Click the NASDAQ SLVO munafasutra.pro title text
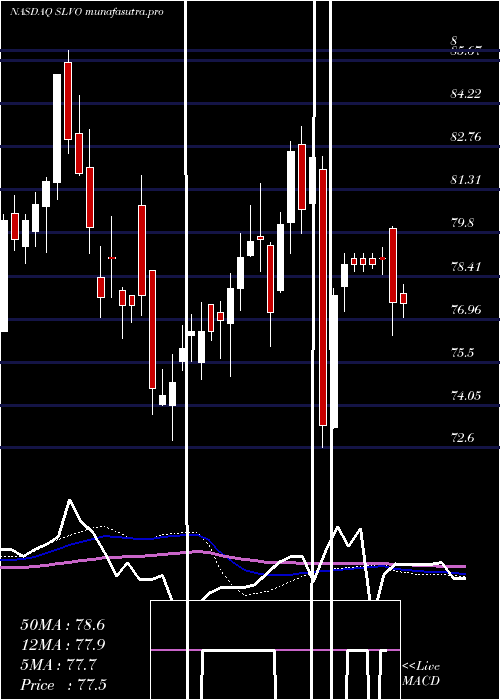Image resolution: width=500 pixels, height=700 pixels. click(87, 12)
